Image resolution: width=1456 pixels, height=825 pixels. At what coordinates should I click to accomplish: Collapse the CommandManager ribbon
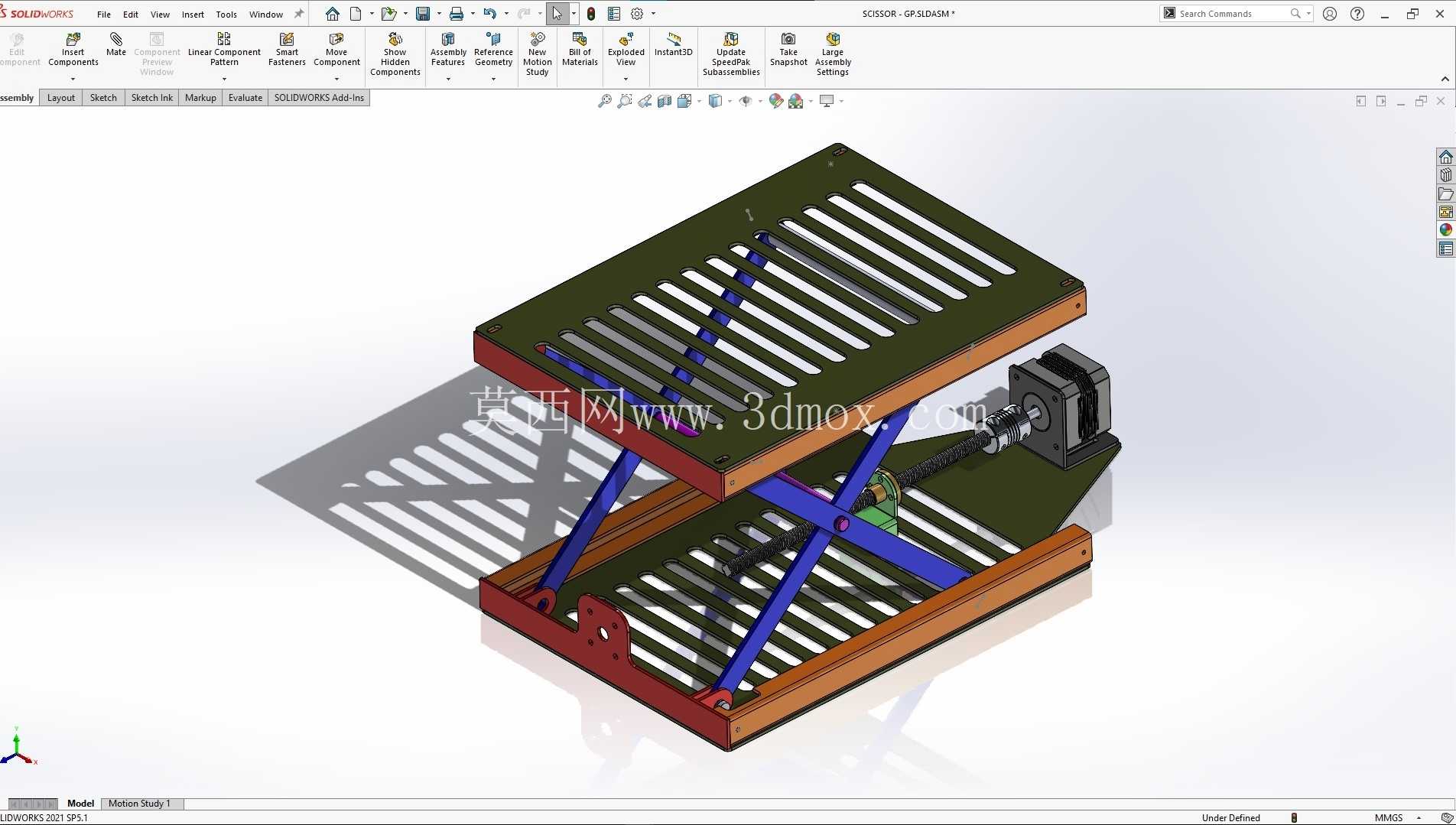click(1445, 79)
